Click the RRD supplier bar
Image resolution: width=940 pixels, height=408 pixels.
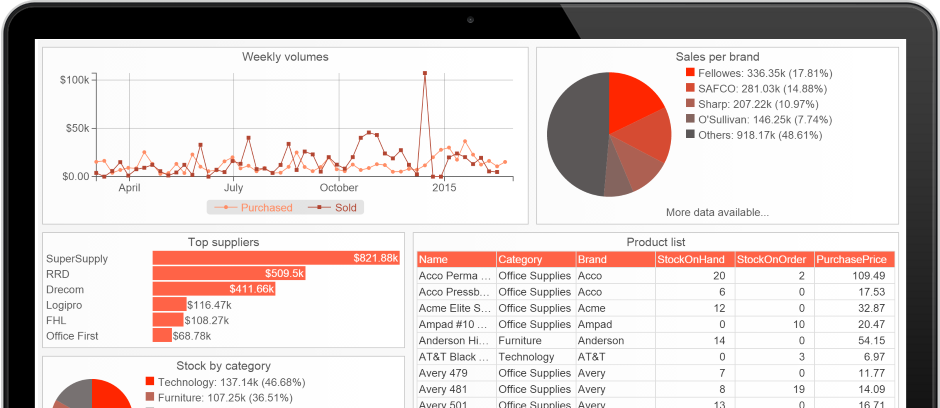tap(229, 274)
